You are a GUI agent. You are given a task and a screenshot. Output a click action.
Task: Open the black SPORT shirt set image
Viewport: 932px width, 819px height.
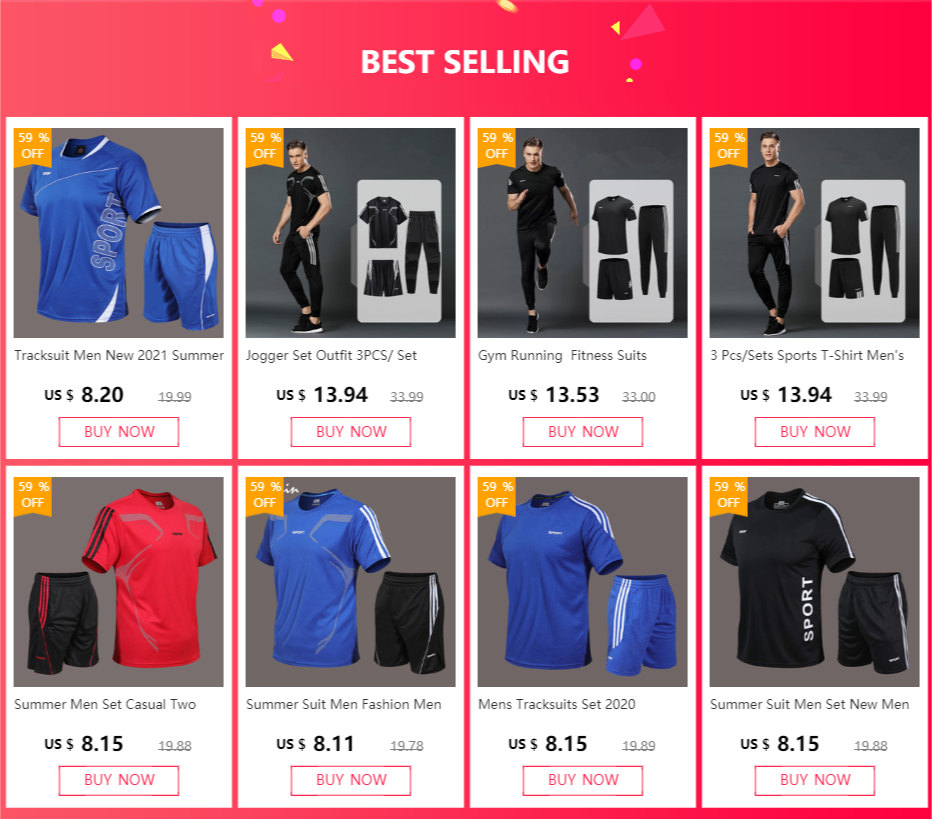[x=814, y=582]
